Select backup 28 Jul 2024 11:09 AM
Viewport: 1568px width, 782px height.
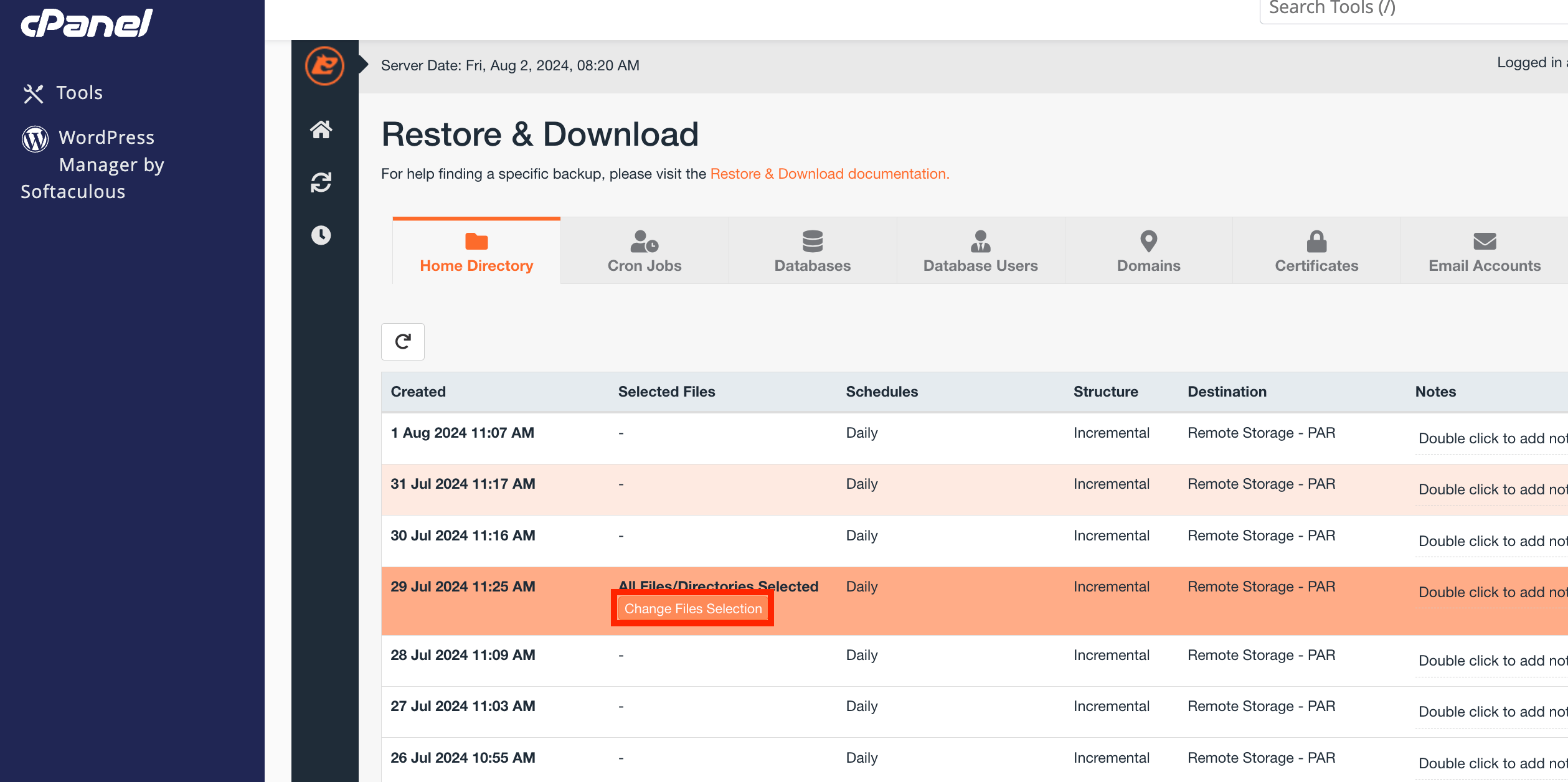coord(975,661)
